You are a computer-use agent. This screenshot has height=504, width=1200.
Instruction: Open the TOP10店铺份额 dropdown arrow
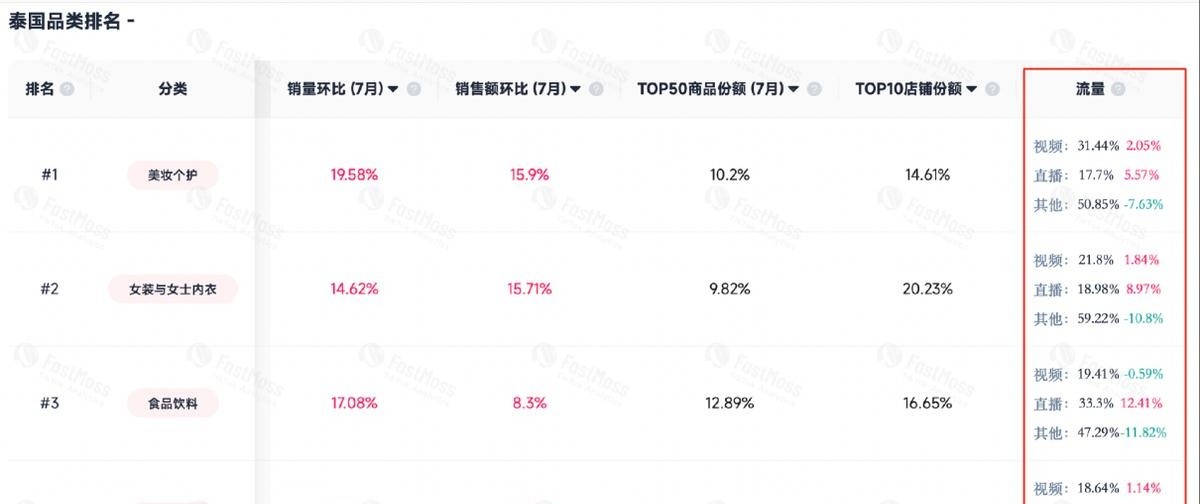972,89
